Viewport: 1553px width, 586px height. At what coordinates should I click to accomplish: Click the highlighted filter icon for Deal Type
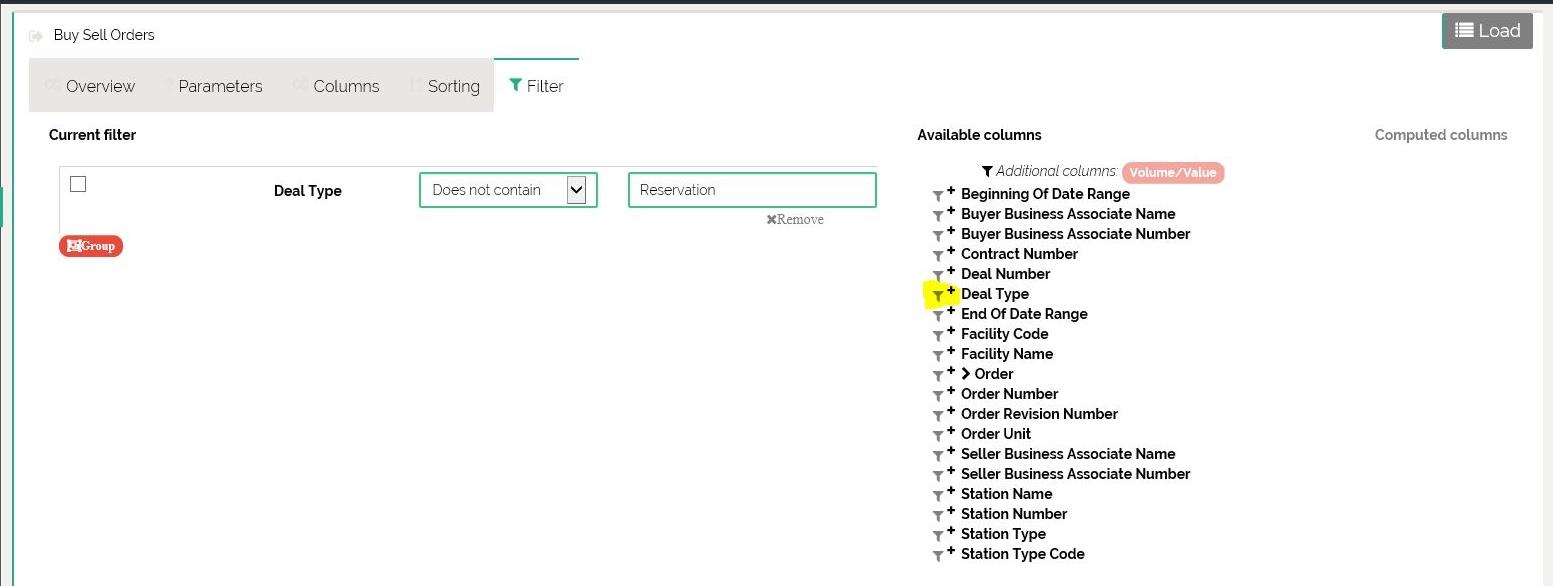point(937,296)
